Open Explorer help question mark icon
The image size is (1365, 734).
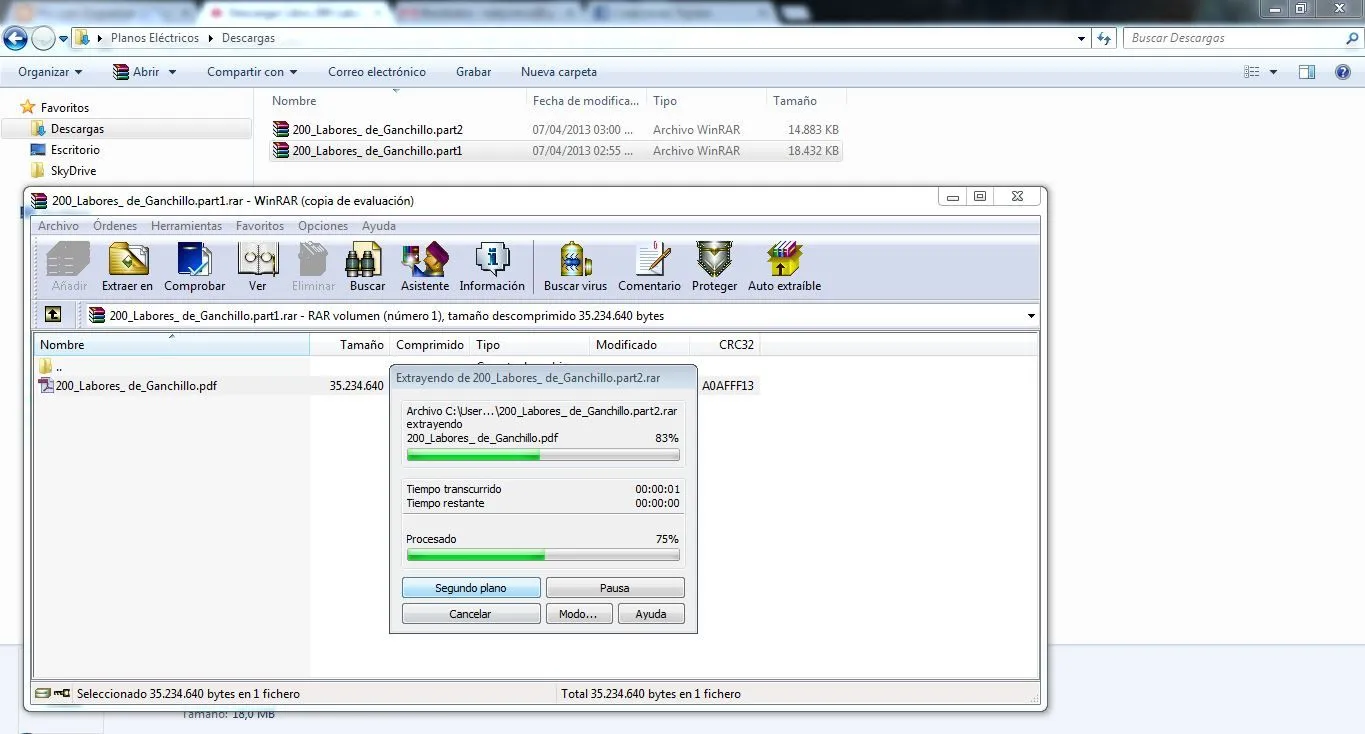click(1343, 72)
